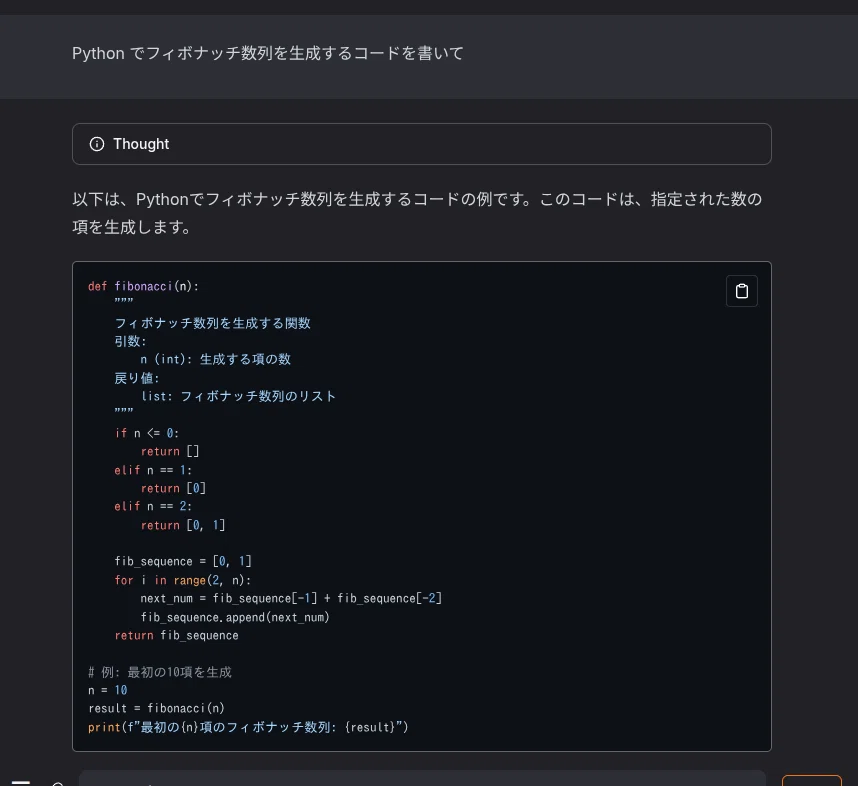Click the user prompt 'Python でフィボナッチ数列を生成するコードを書いて'
Image resolution: width=858 pixels, height=786 pixels.
point(268,53)
